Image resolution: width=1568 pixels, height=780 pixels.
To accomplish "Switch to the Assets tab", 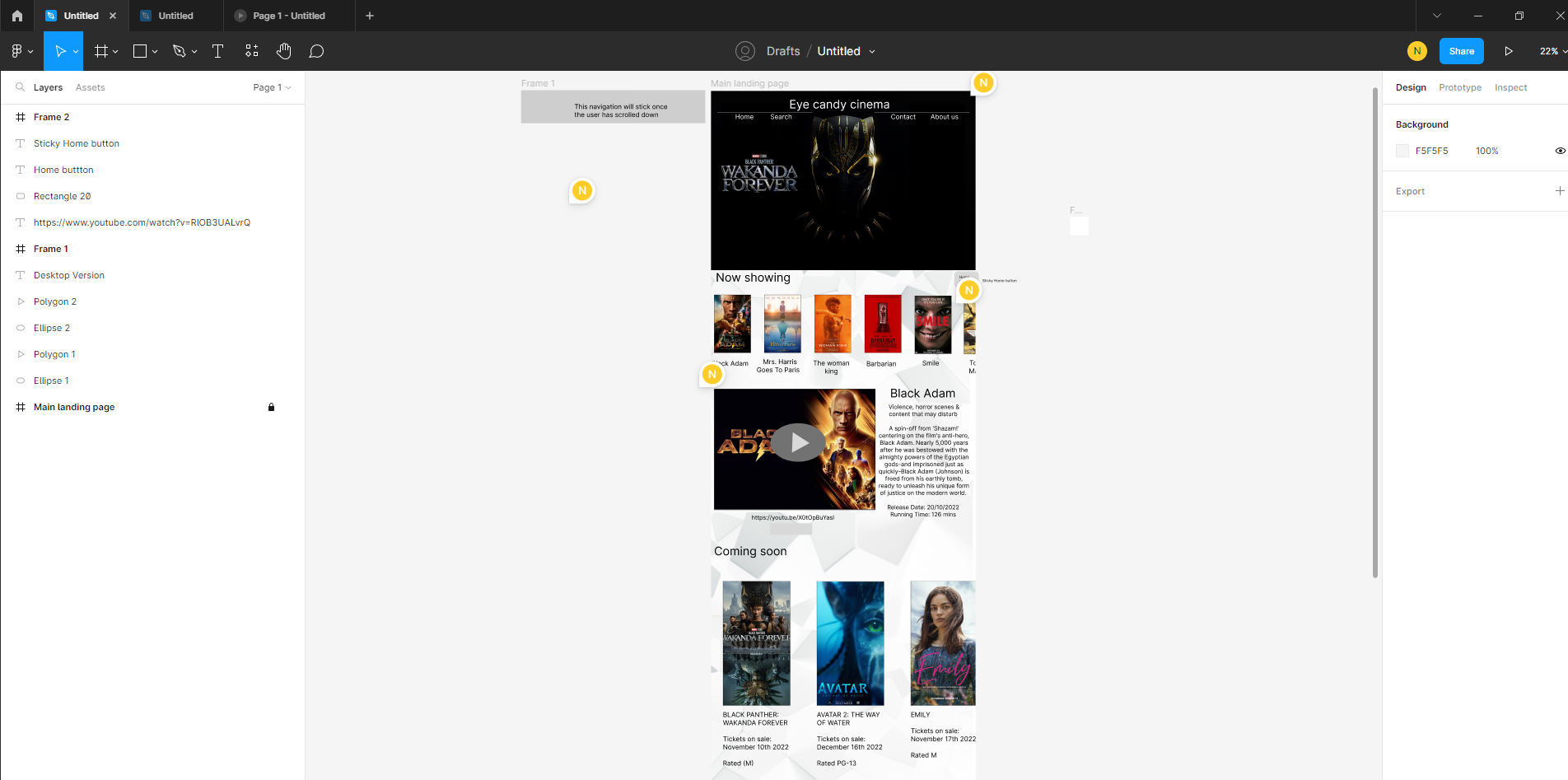I will [x=90, y=87].
